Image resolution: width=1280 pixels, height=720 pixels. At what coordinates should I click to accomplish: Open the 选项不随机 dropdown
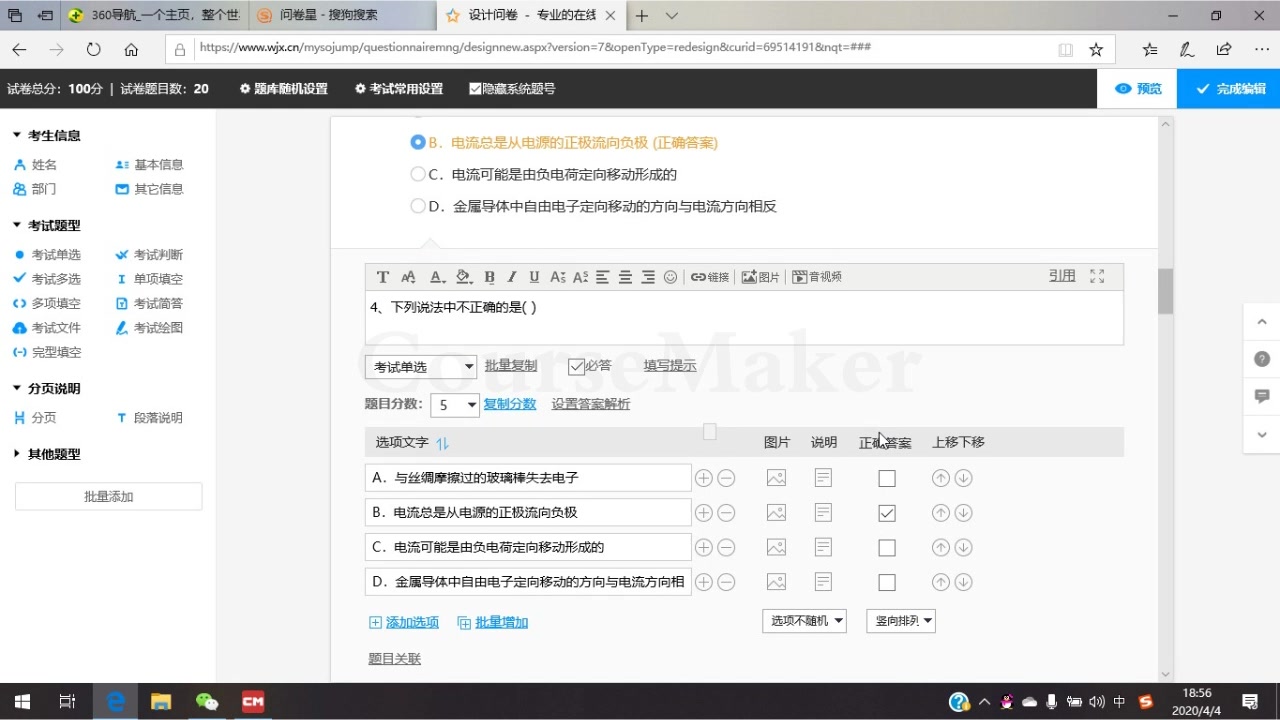click(x=804, y=621)
